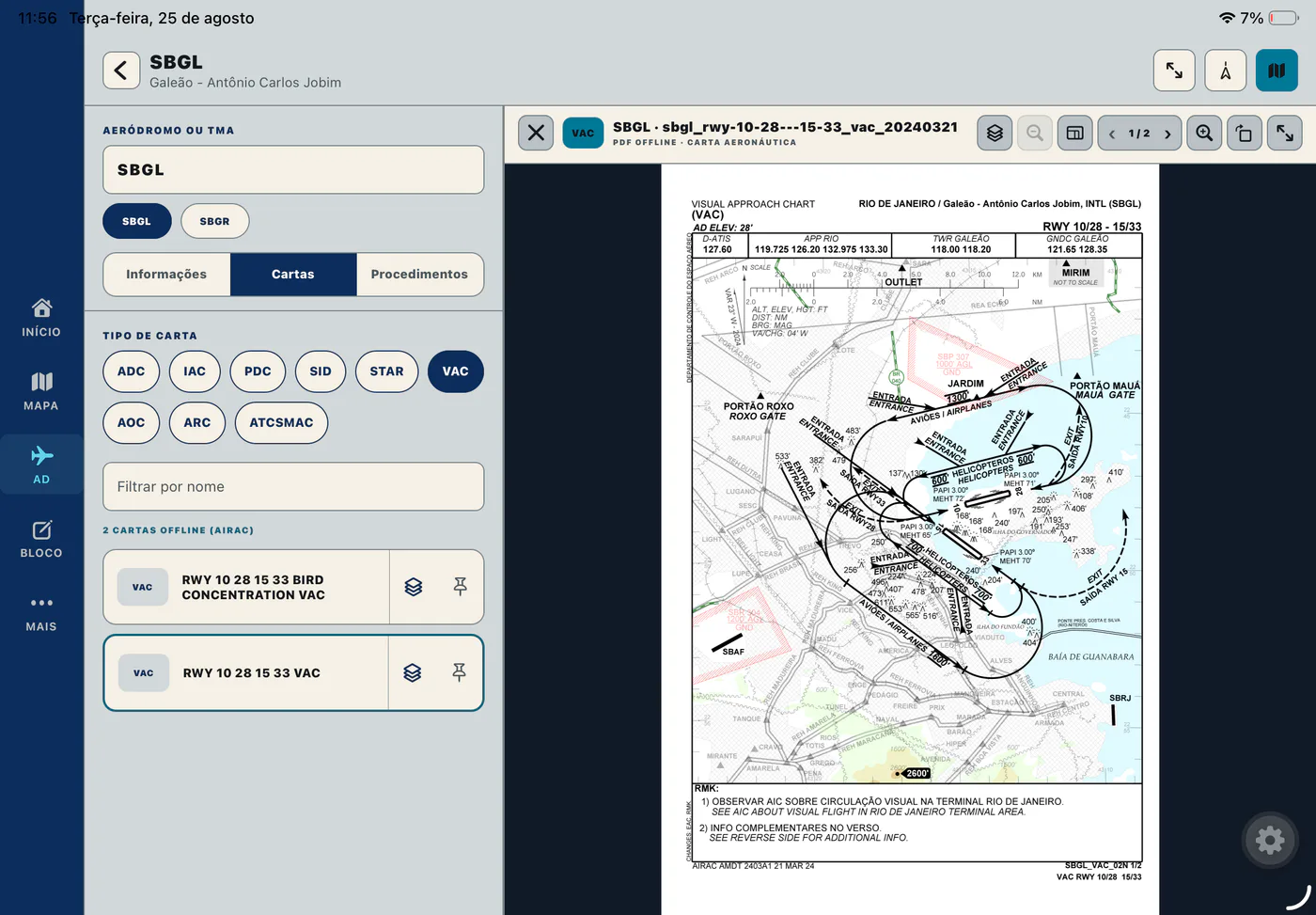Viewport: 1316px width, 915px height.
Task: Open the RWY 10 28 15 33 BIRD CONCENTRATION VAC chart
Action: coord(246,587)
